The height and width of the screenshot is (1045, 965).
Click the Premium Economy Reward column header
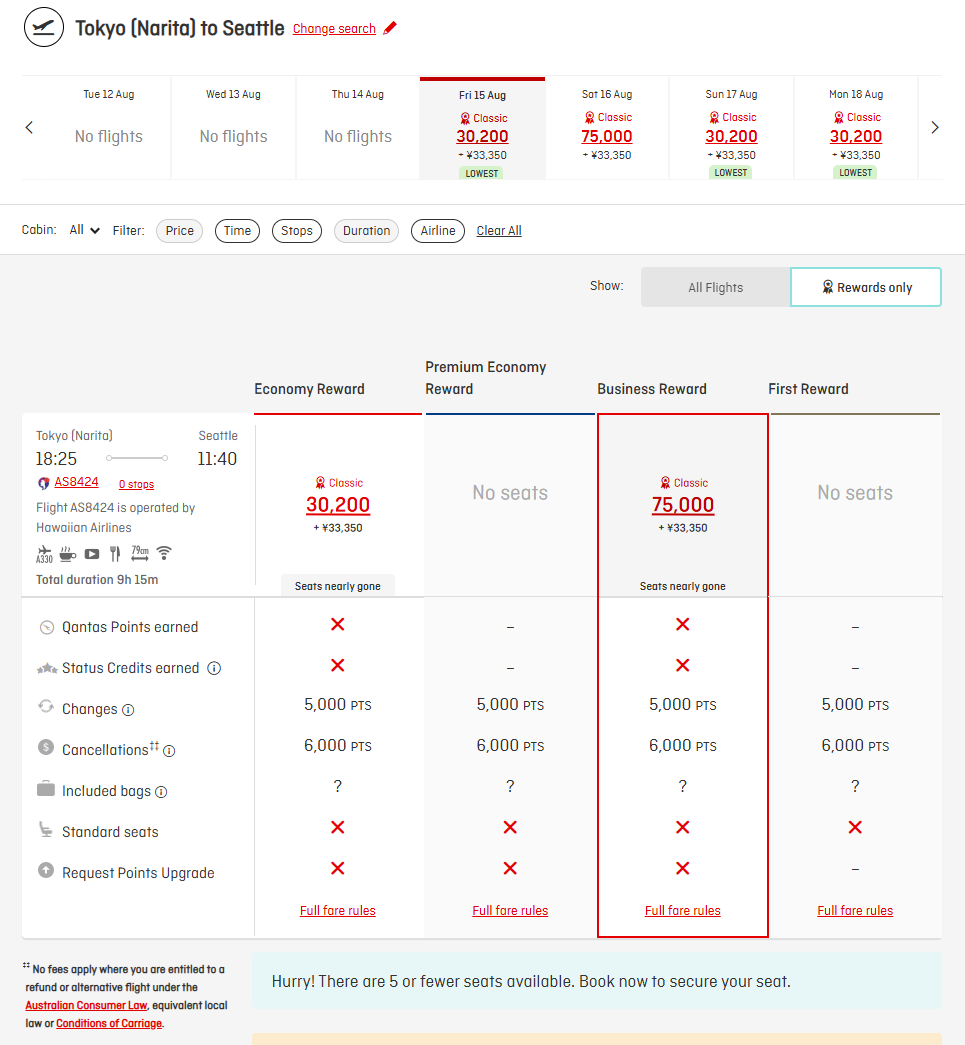[x=486, y=378]
